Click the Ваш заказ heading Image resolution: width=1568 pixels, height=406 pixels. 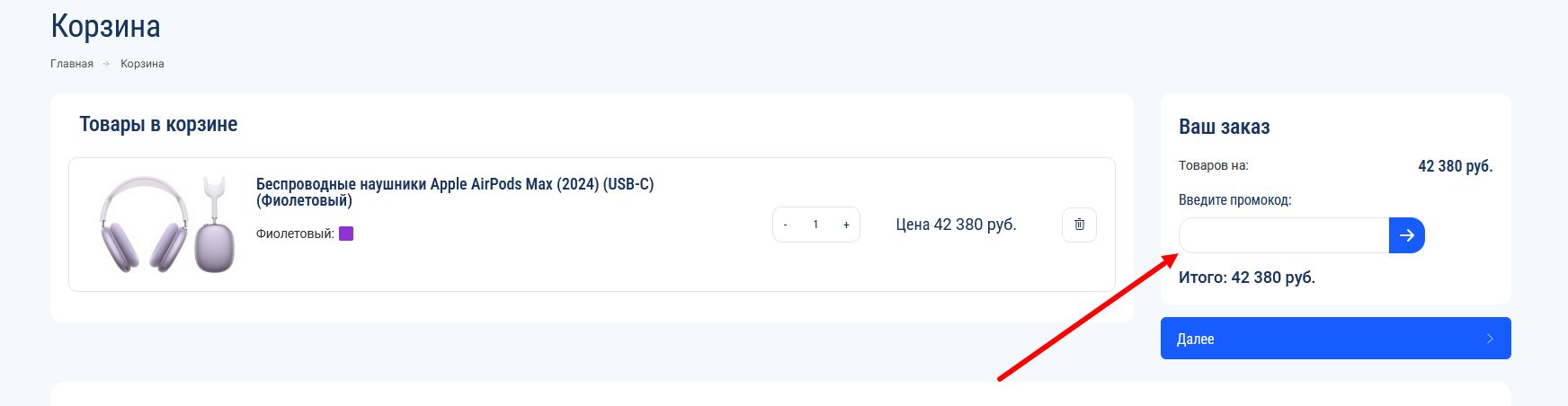point(1225,127)
